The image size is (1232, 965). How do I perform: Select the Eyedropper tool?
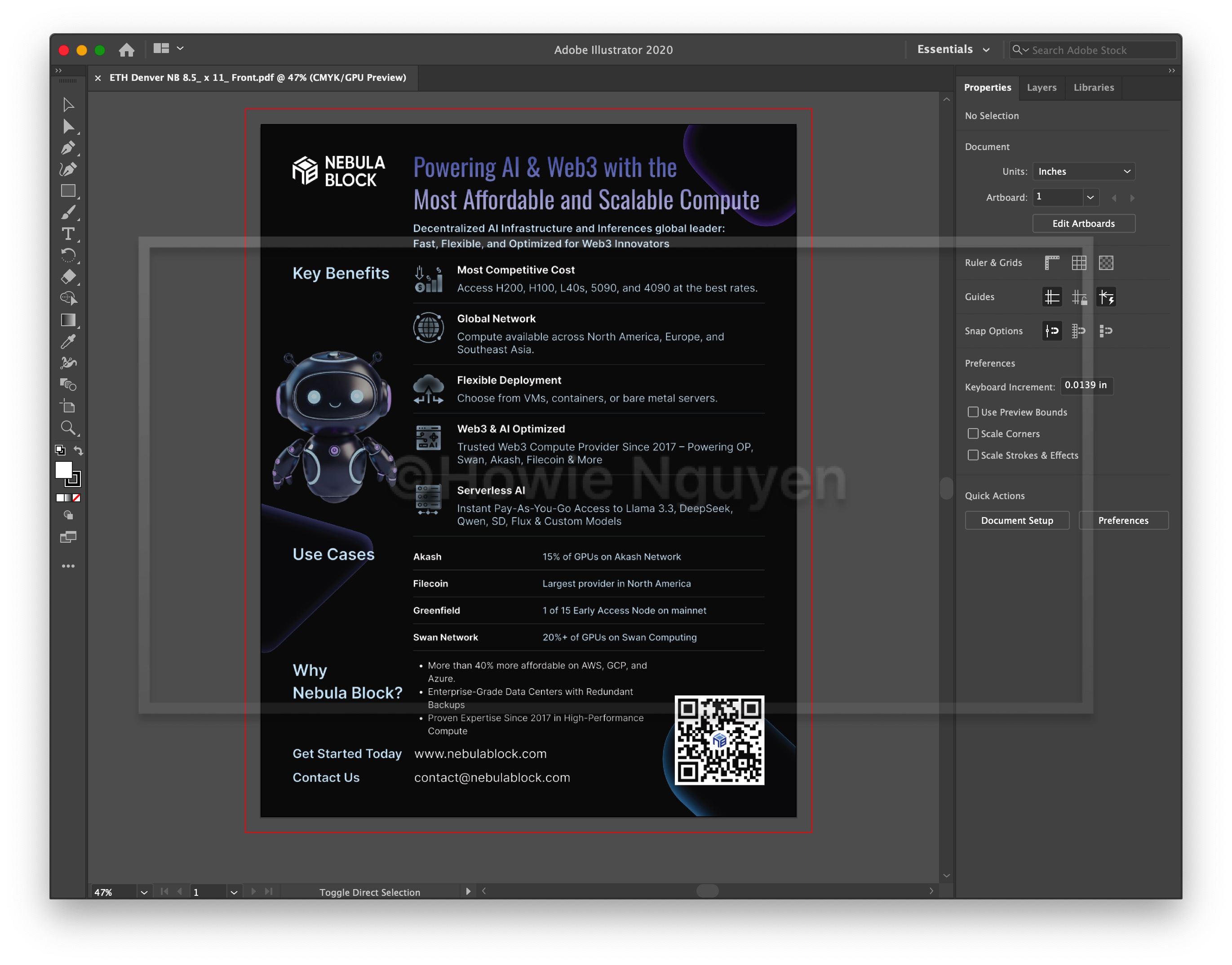(x=68, y=341)
